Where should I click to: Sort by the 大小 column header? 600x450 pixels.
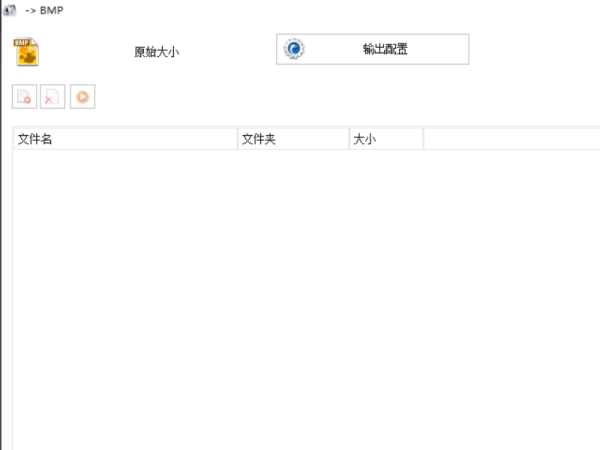(386, 139)
